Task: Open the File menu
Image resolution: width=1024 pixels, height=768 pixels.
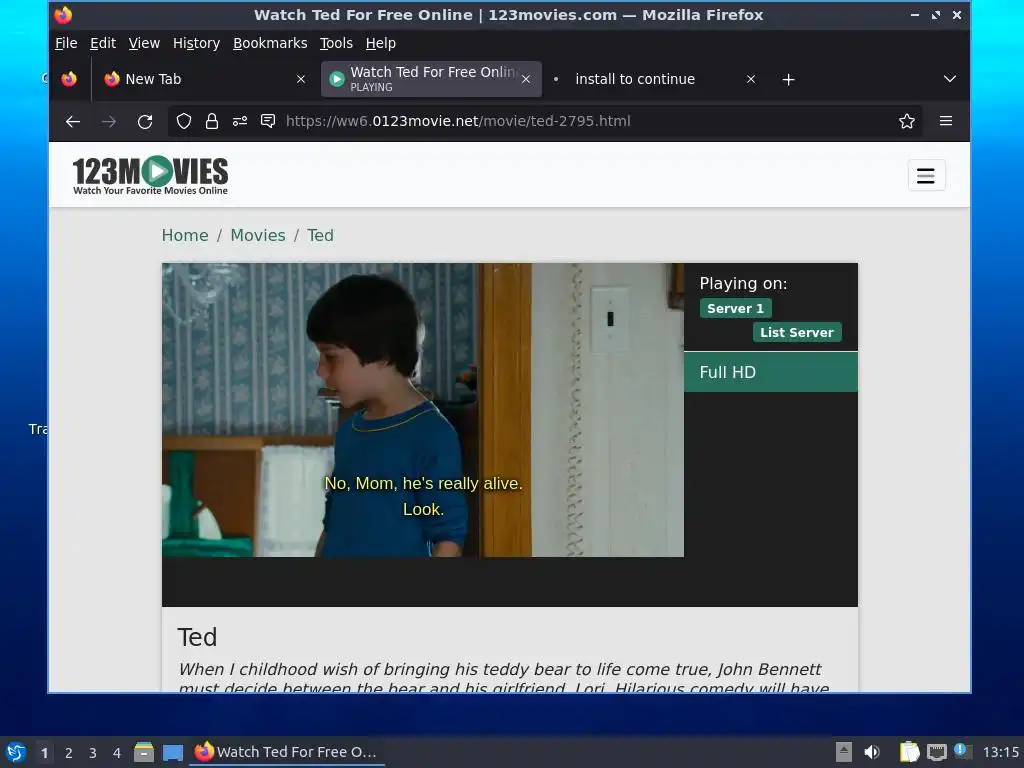Action: tap(66, 43)
